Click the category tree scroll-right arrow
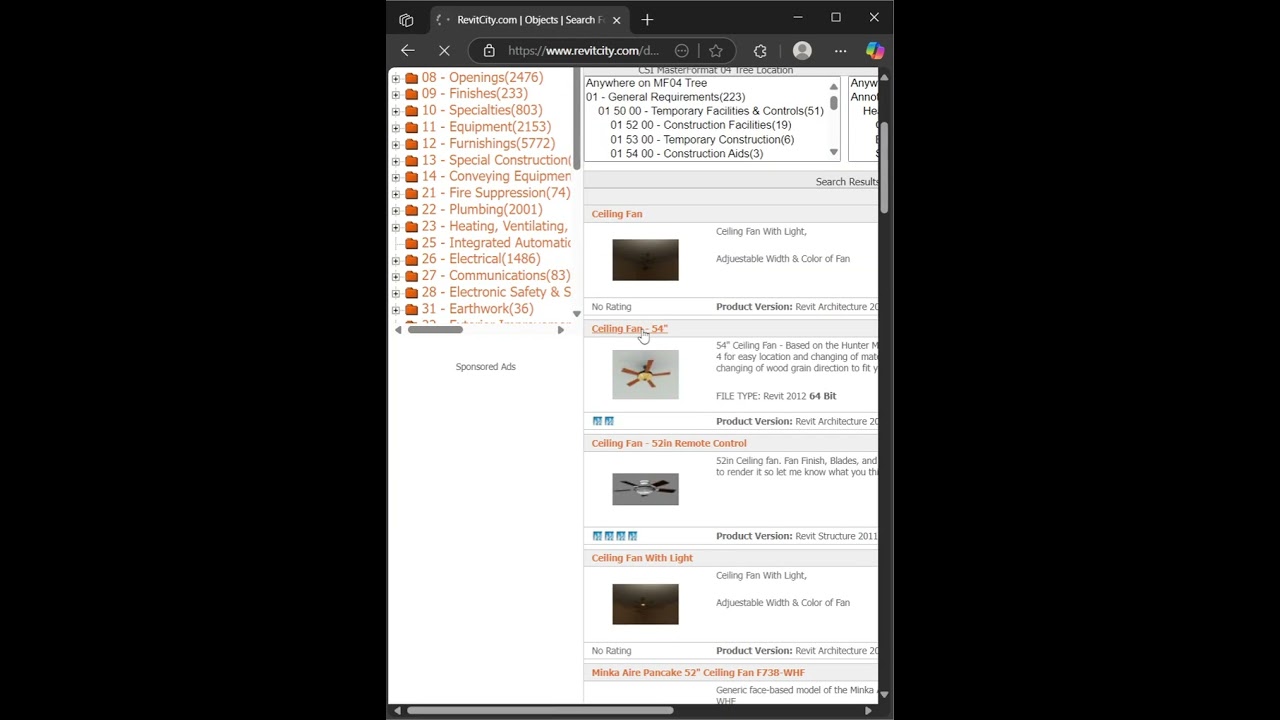This screenshot has height=720, width=1280. (561, 329)
